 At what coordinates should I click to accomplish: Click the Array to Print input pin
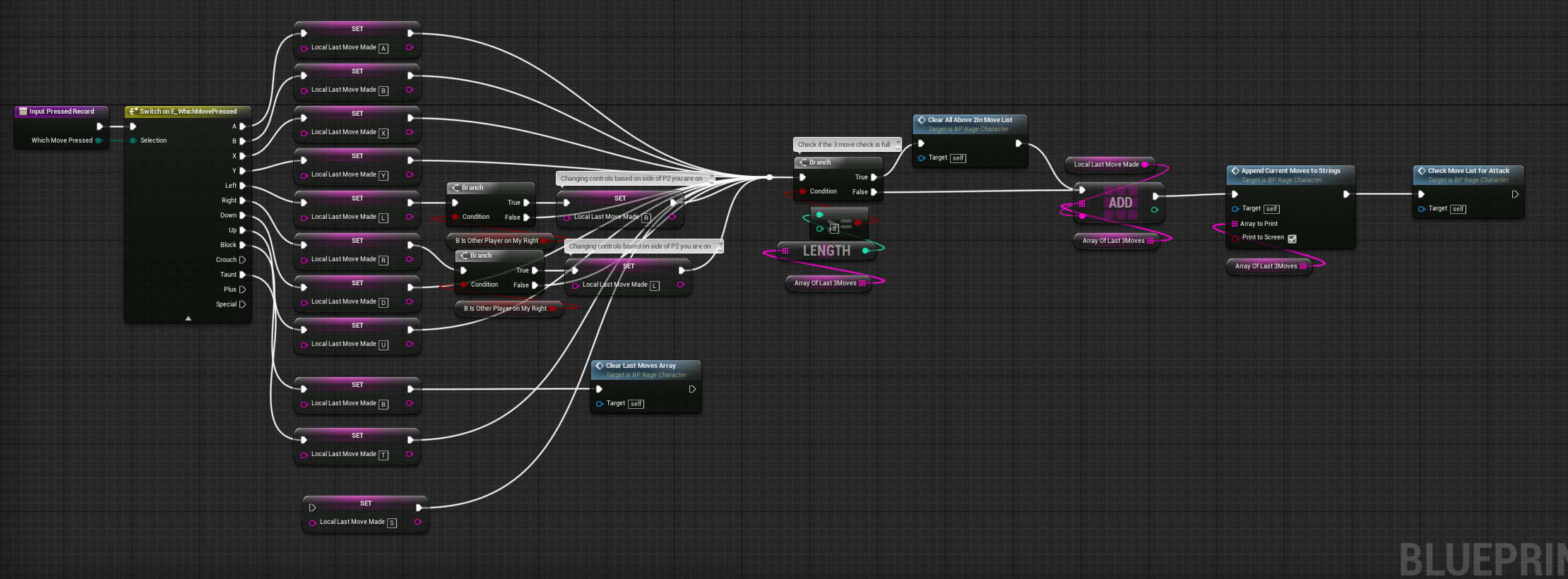pos(1235,224)
